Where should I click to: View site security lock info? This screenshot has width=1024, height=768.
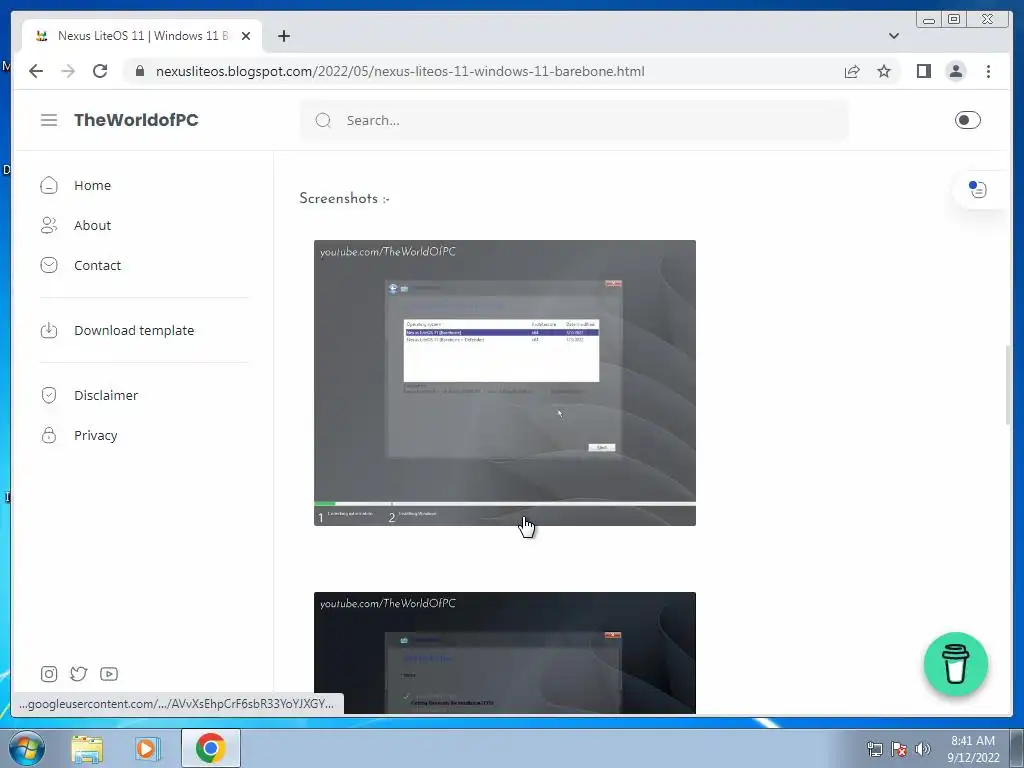pos(140,71)
